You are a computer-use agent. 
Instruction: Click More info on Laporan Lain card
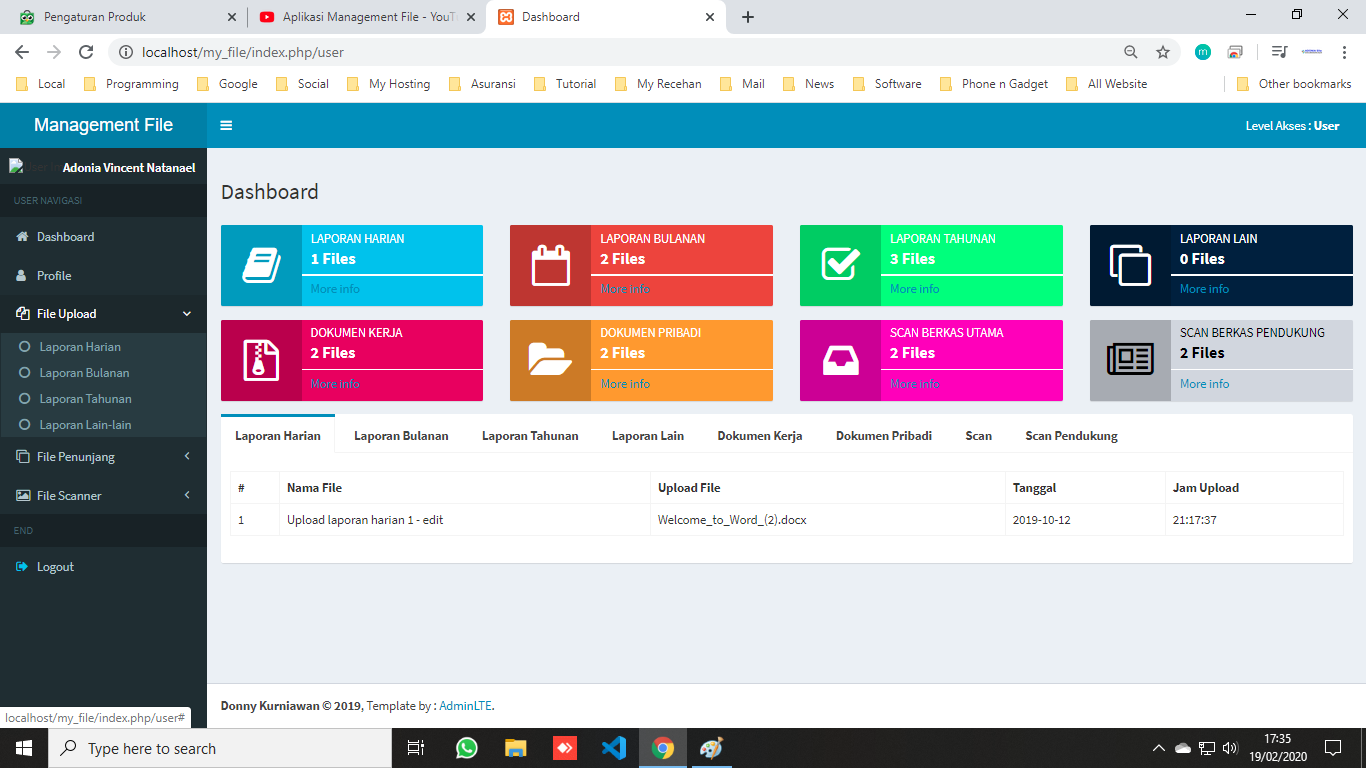[1204, 289]
